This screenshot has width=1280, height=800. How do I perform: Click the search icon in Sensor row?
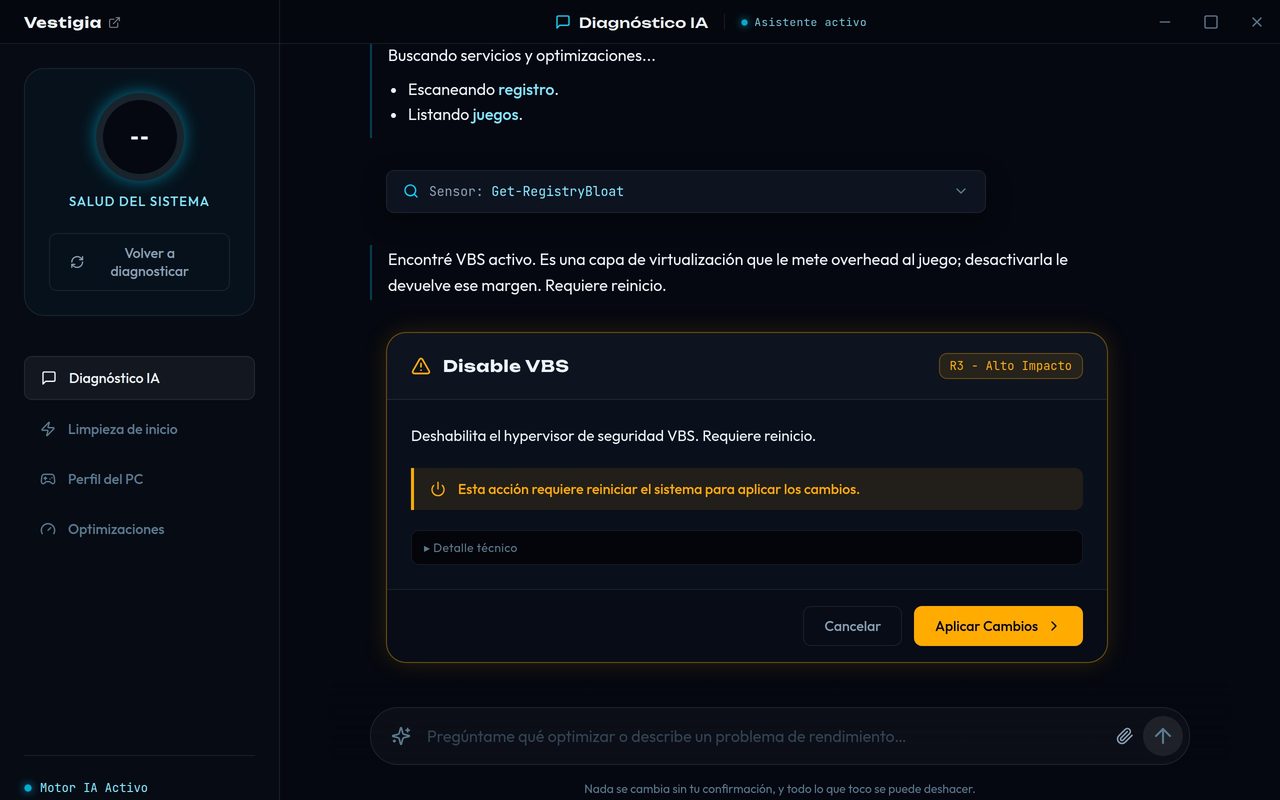tap(410, 191)
